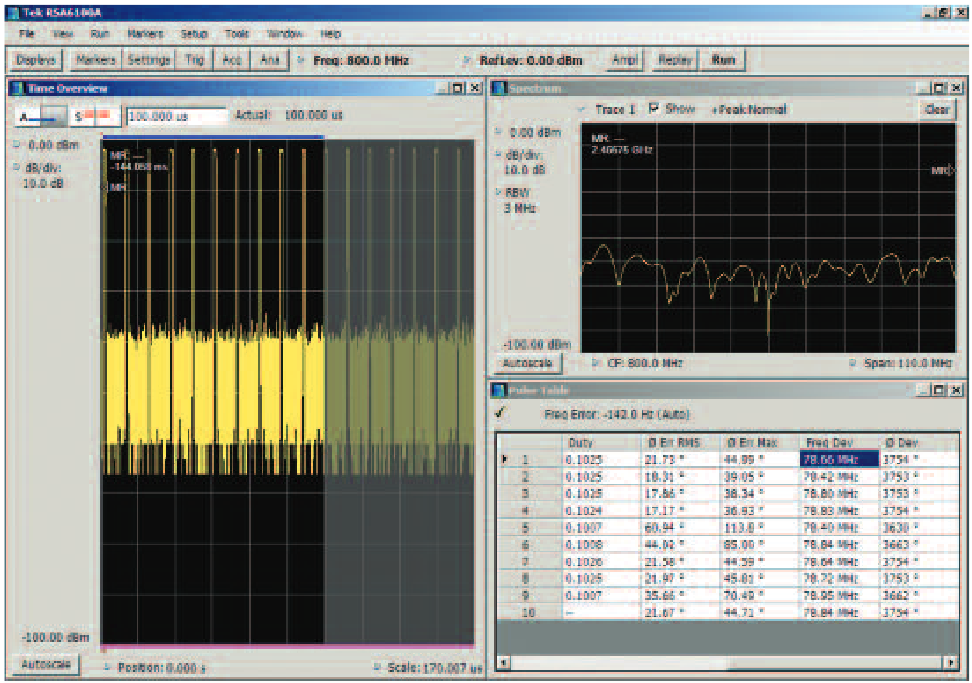Clear the spectrum trace with the Clear button
Screen dimensions: 972x683
click(938, 110)
